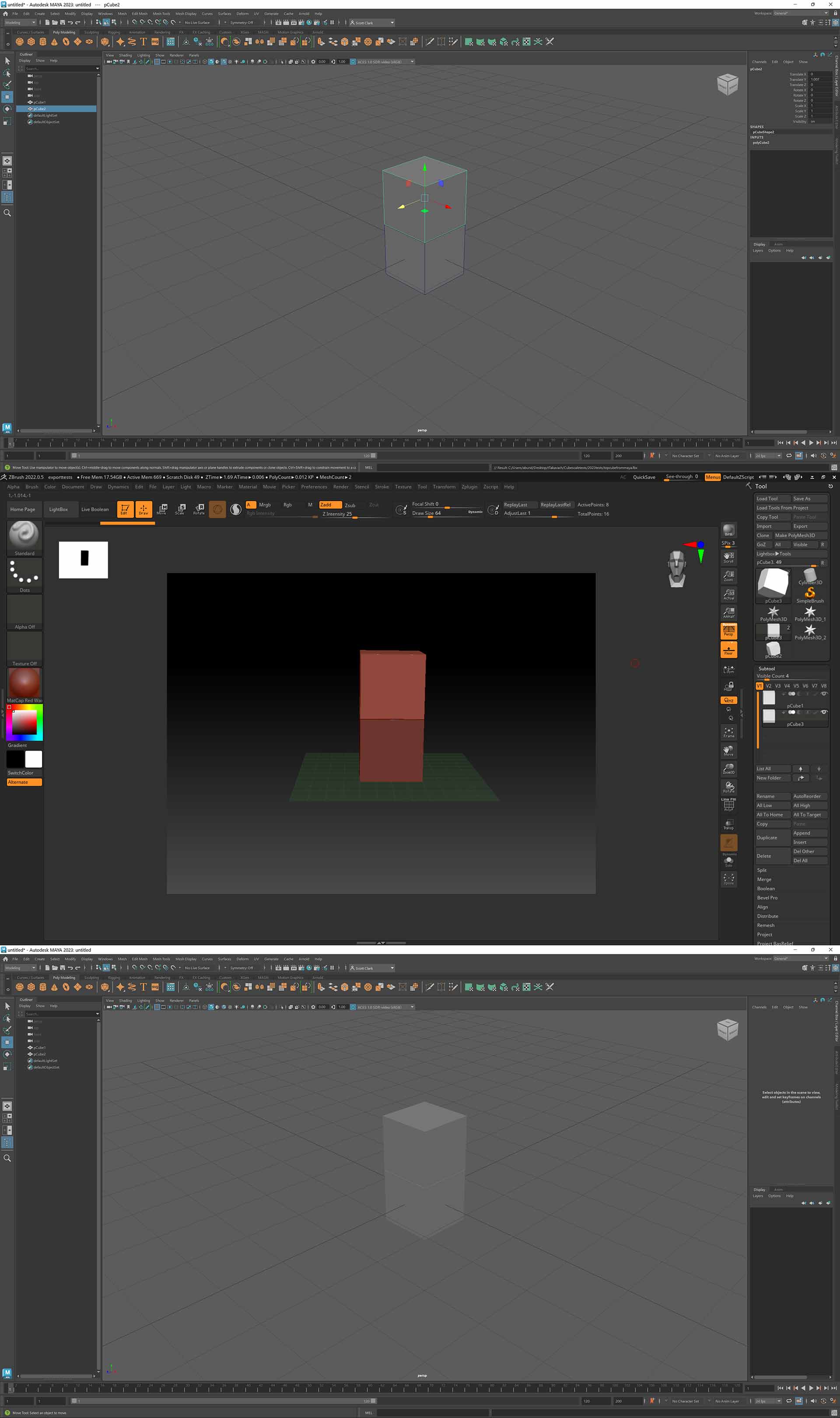
Task: Click the Load Tool button in ZBrush
Action: coord(772,498)
